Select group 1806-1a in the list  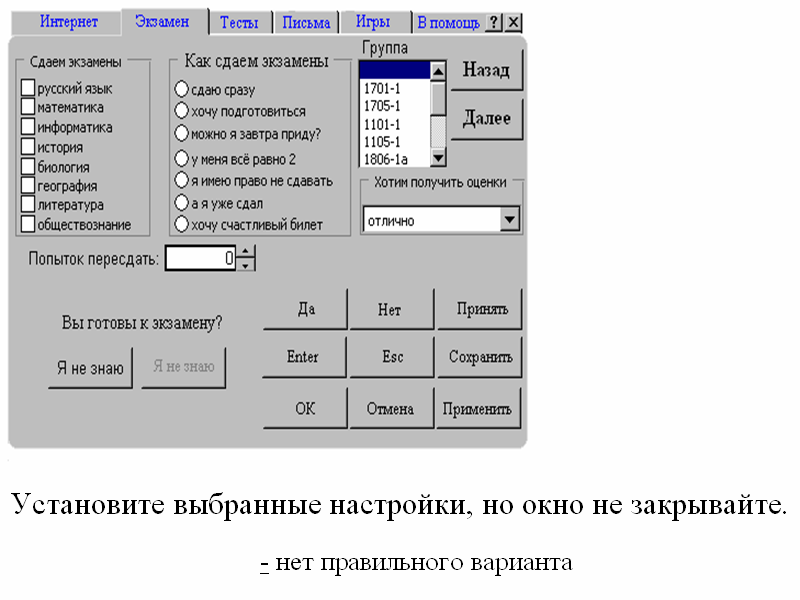click(395, 159)
